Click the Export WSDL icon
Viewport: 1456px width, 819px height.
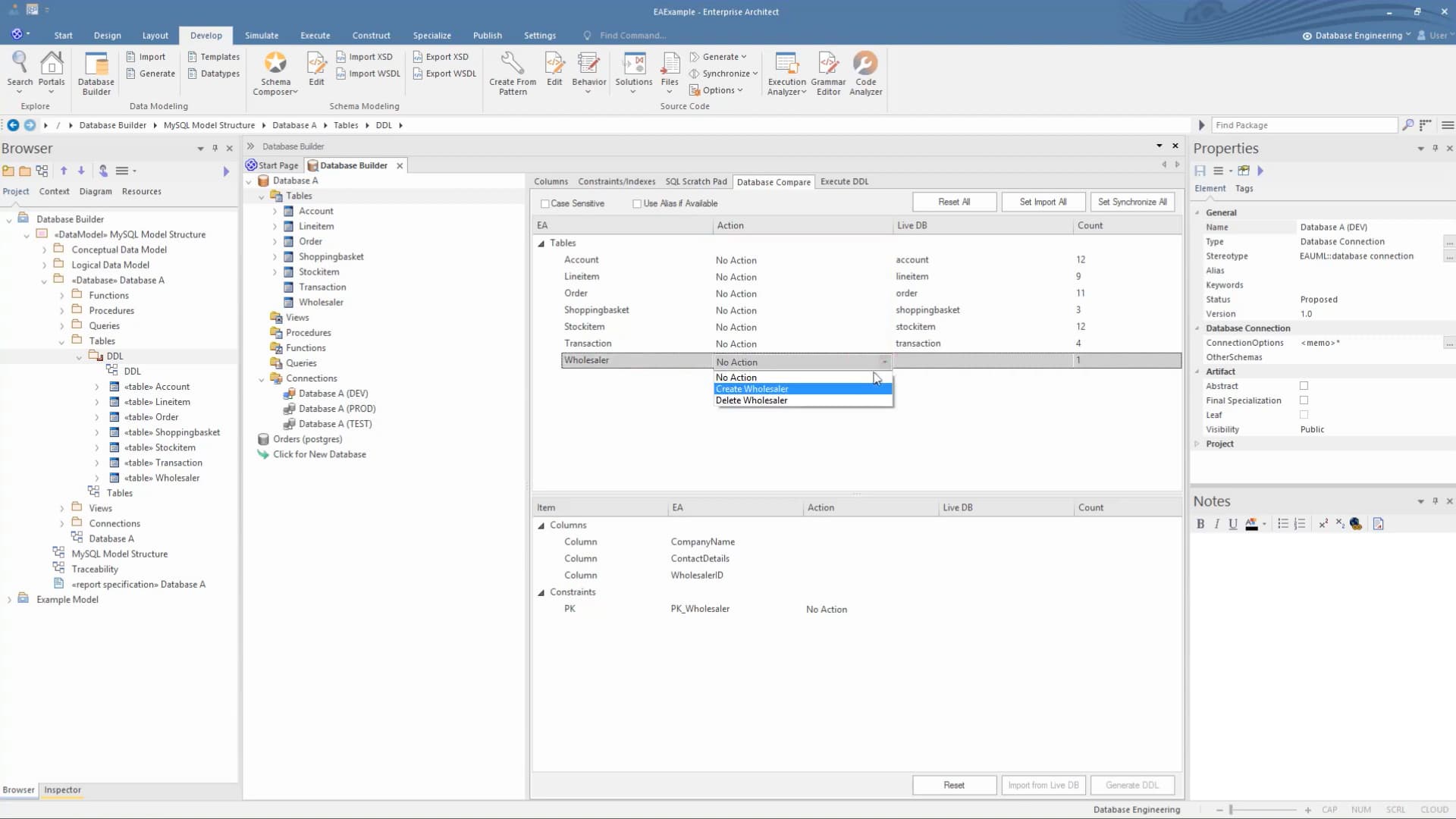pyautogui.click(x=444, y=74)
